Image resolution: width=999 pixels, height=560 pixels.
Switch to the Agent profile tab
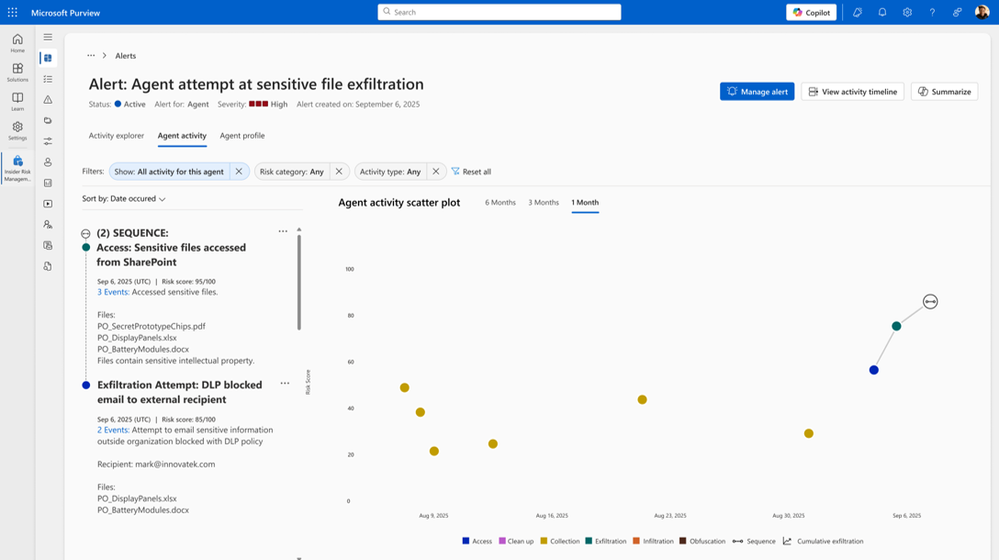click(x=242, y=136)
